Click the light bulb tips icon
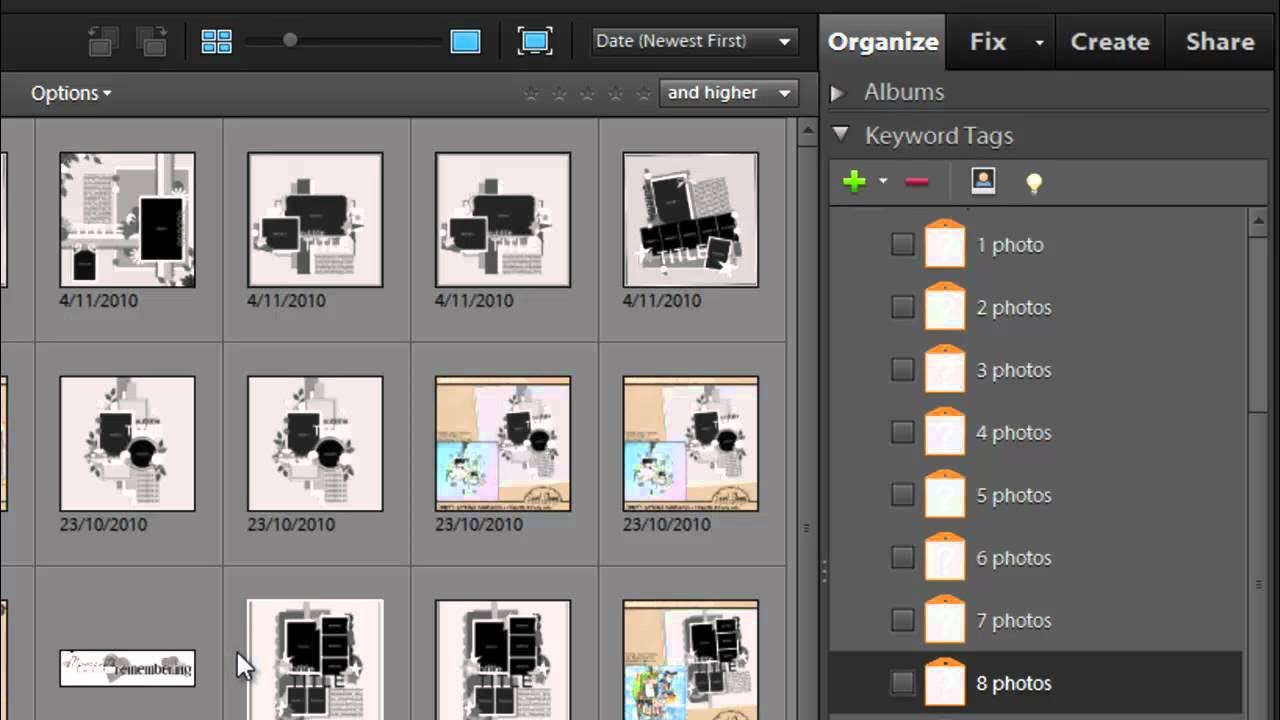 click(1034, 182)
